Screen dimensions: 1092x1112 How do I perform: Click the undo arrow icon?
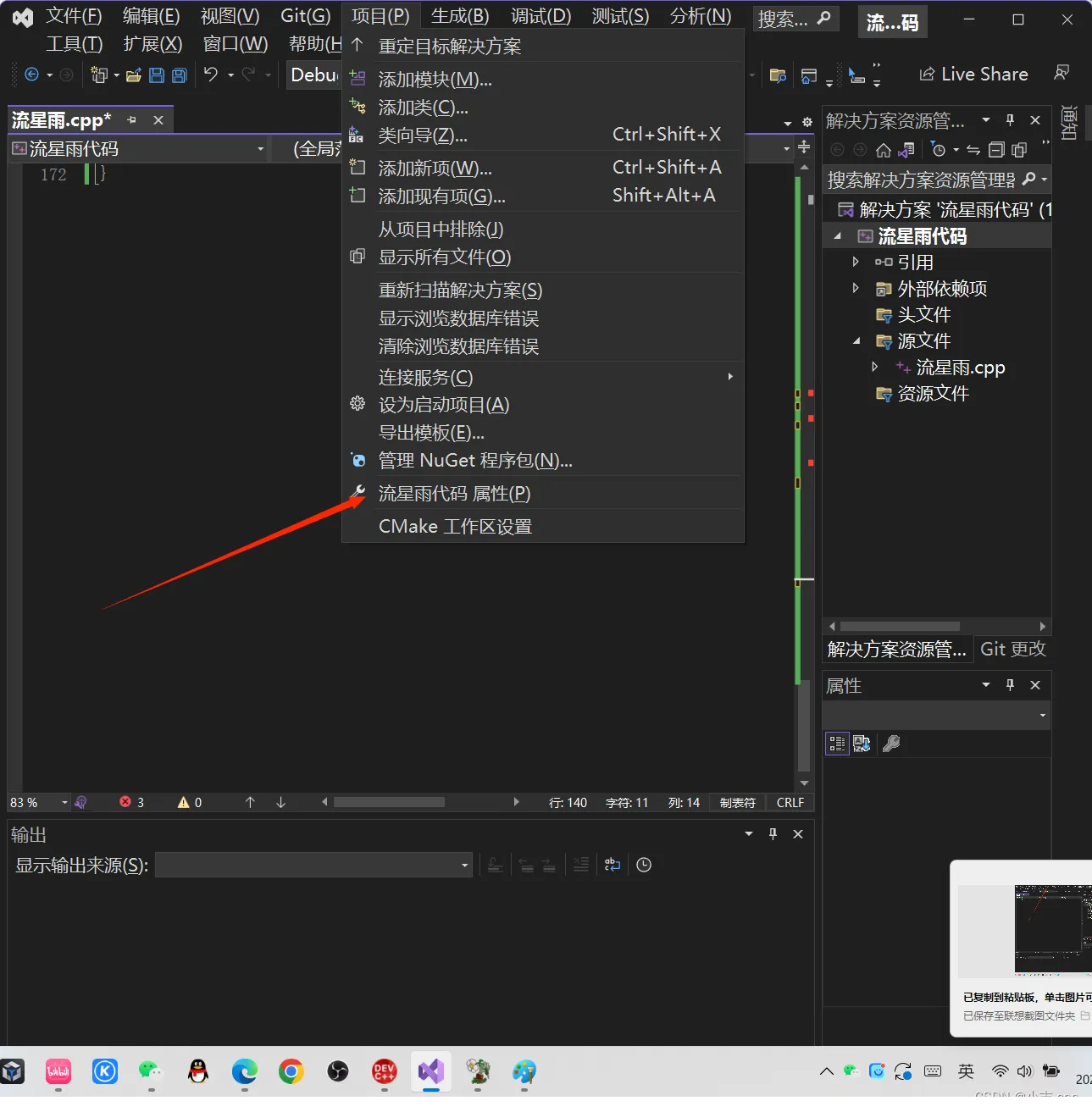click(x=211, y=75)
